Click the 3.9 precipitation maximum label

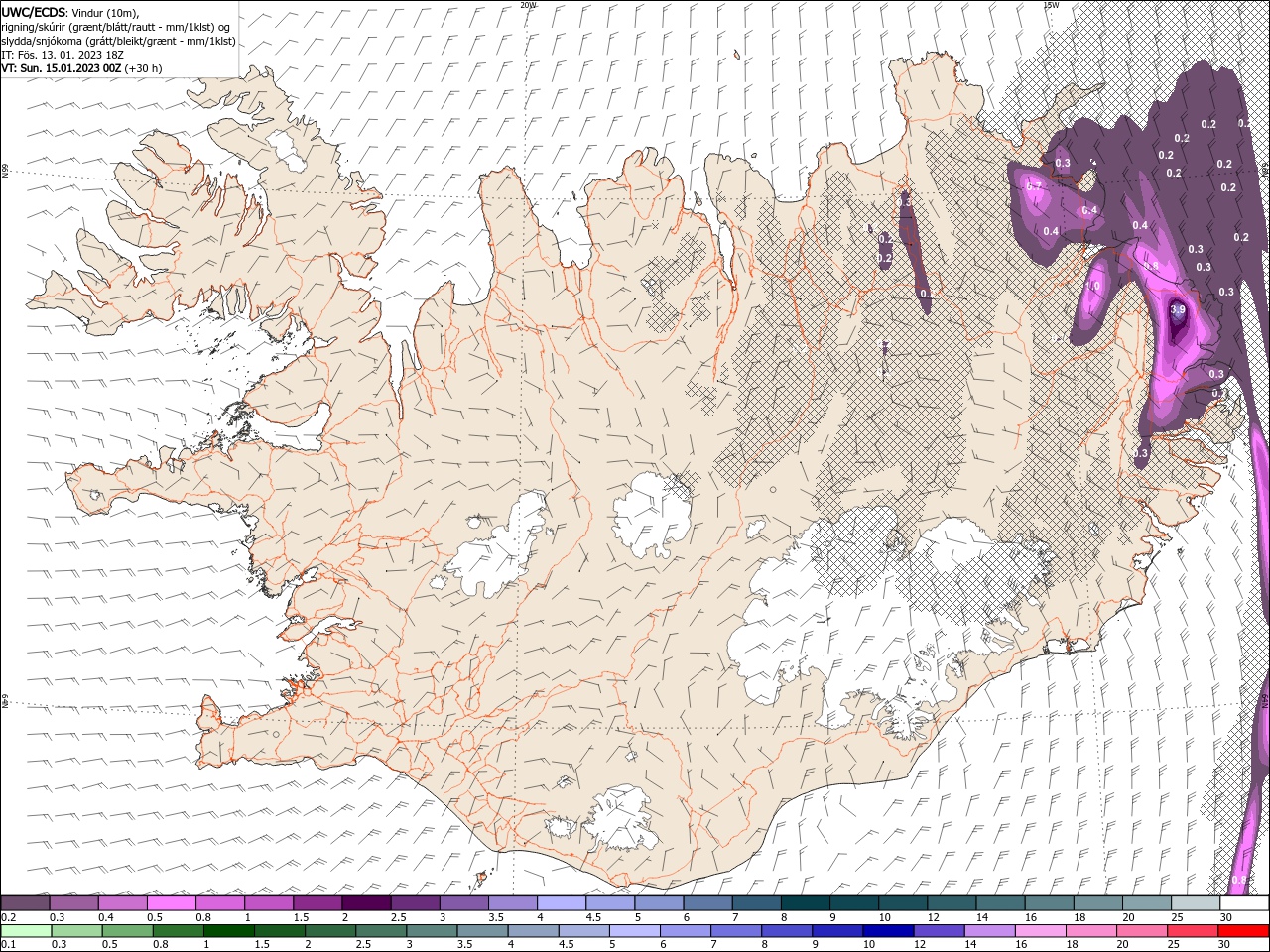(x=1179, y=309)
